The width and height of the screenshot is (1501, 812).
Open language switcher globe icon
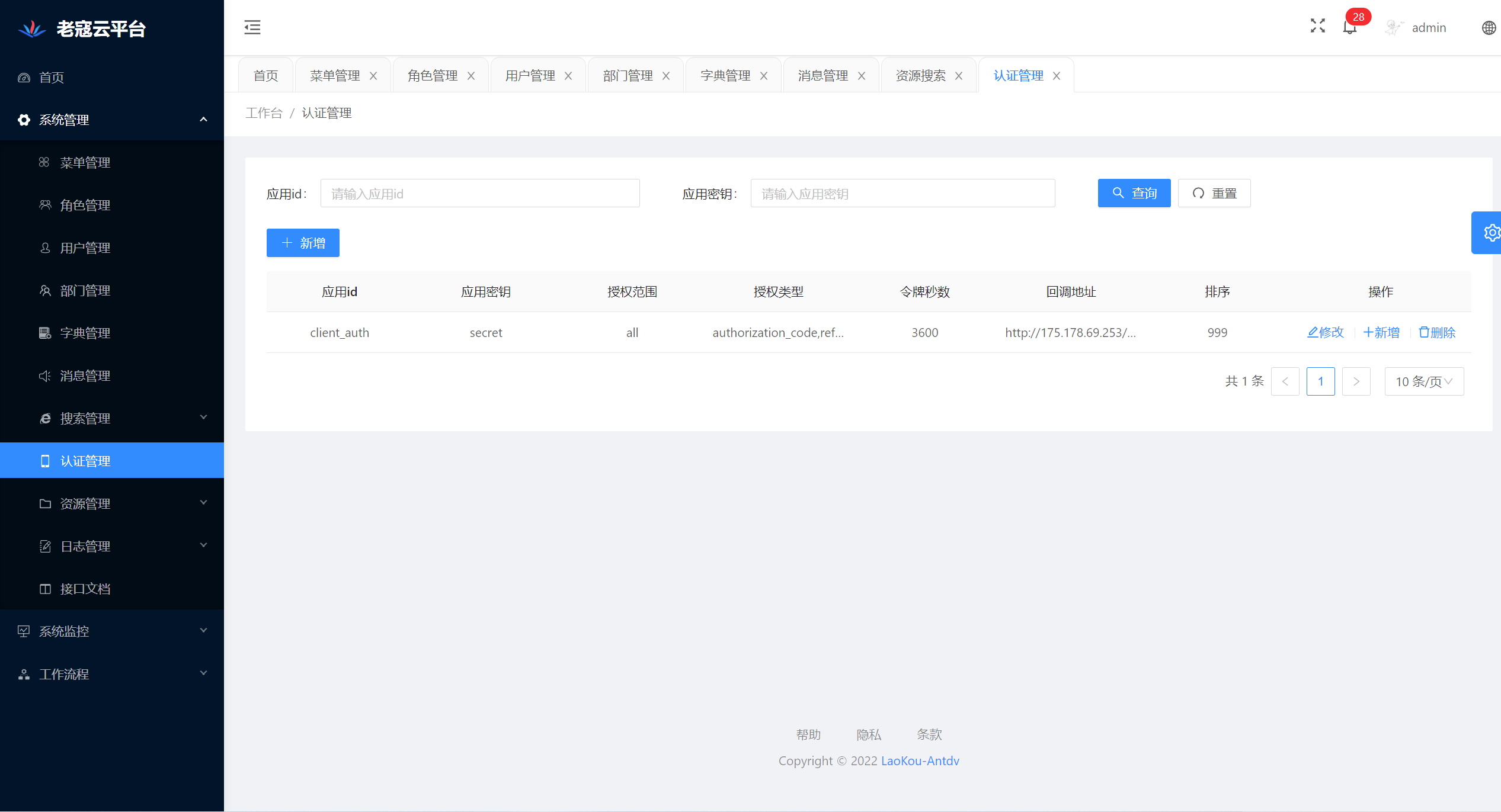[1489, 28]
